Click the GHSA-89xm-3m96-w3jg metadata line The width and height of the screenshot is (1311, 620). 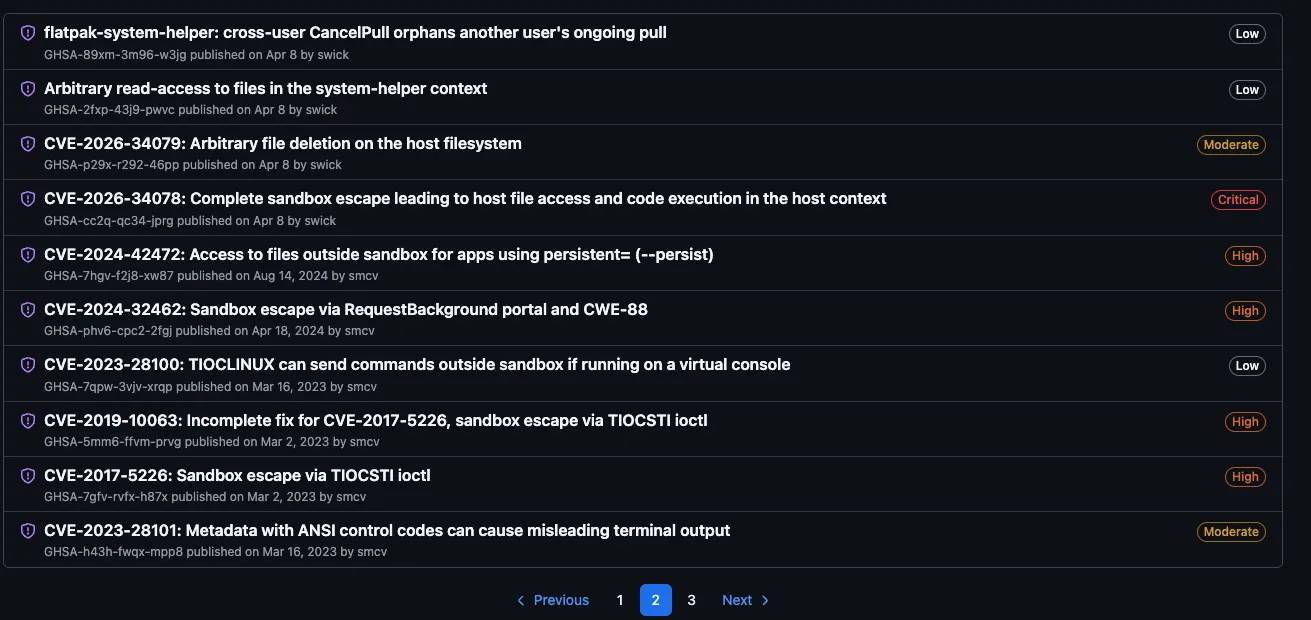197,54
